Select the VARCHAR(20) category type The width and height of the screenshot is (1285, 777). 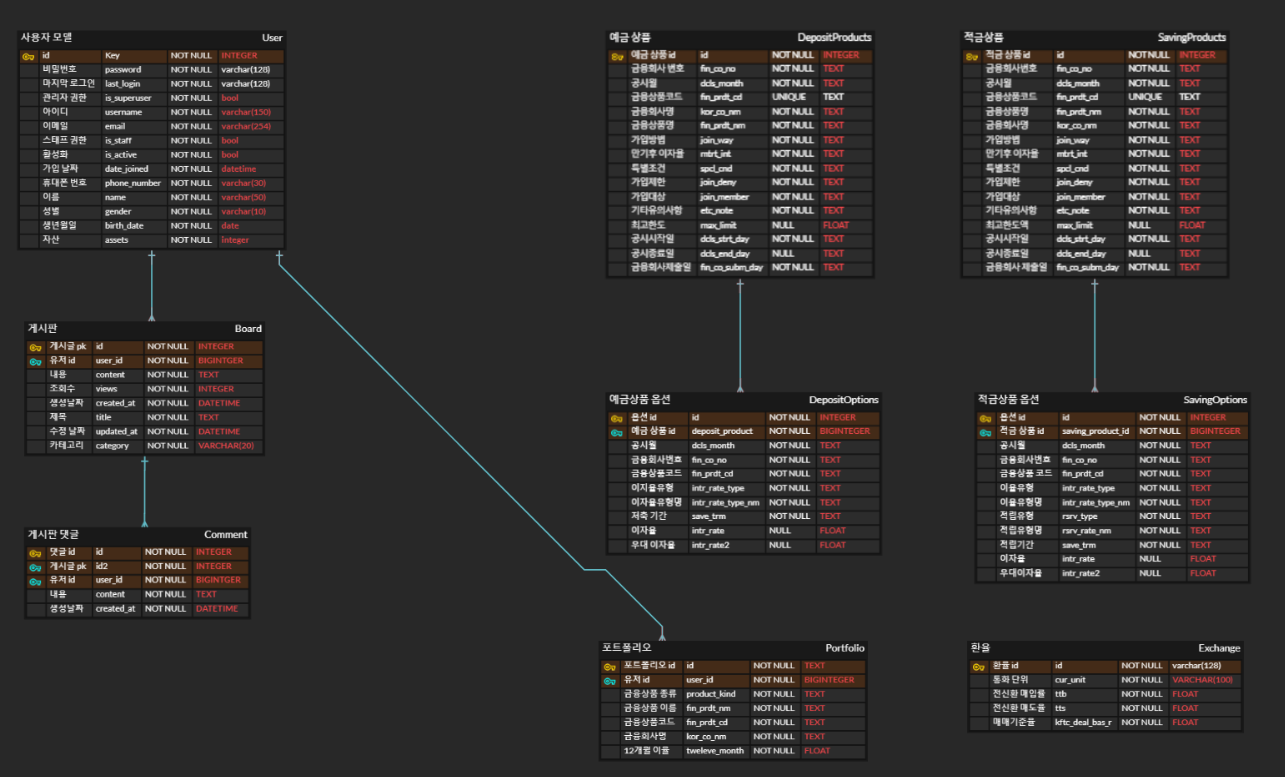click(x=226, y=446)
